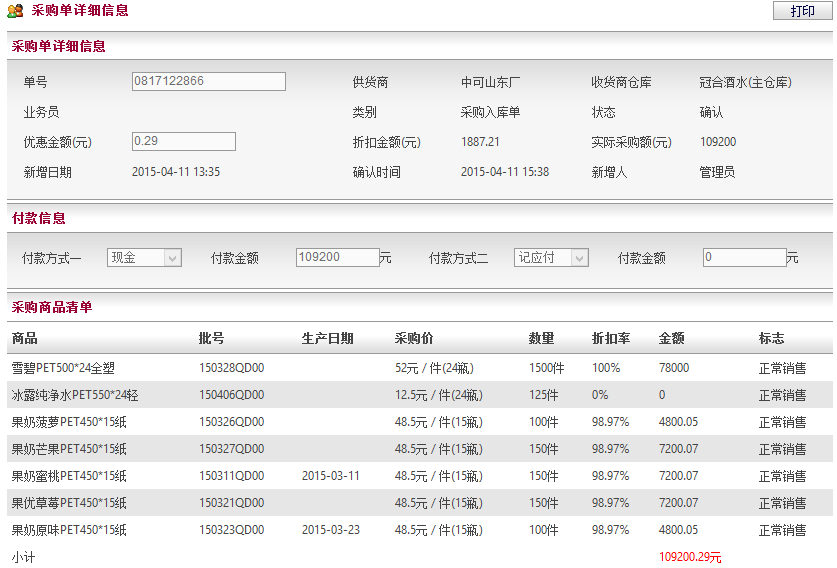
Task: Select product 雪碧PET500*24全塑
Action: [63, 368]
